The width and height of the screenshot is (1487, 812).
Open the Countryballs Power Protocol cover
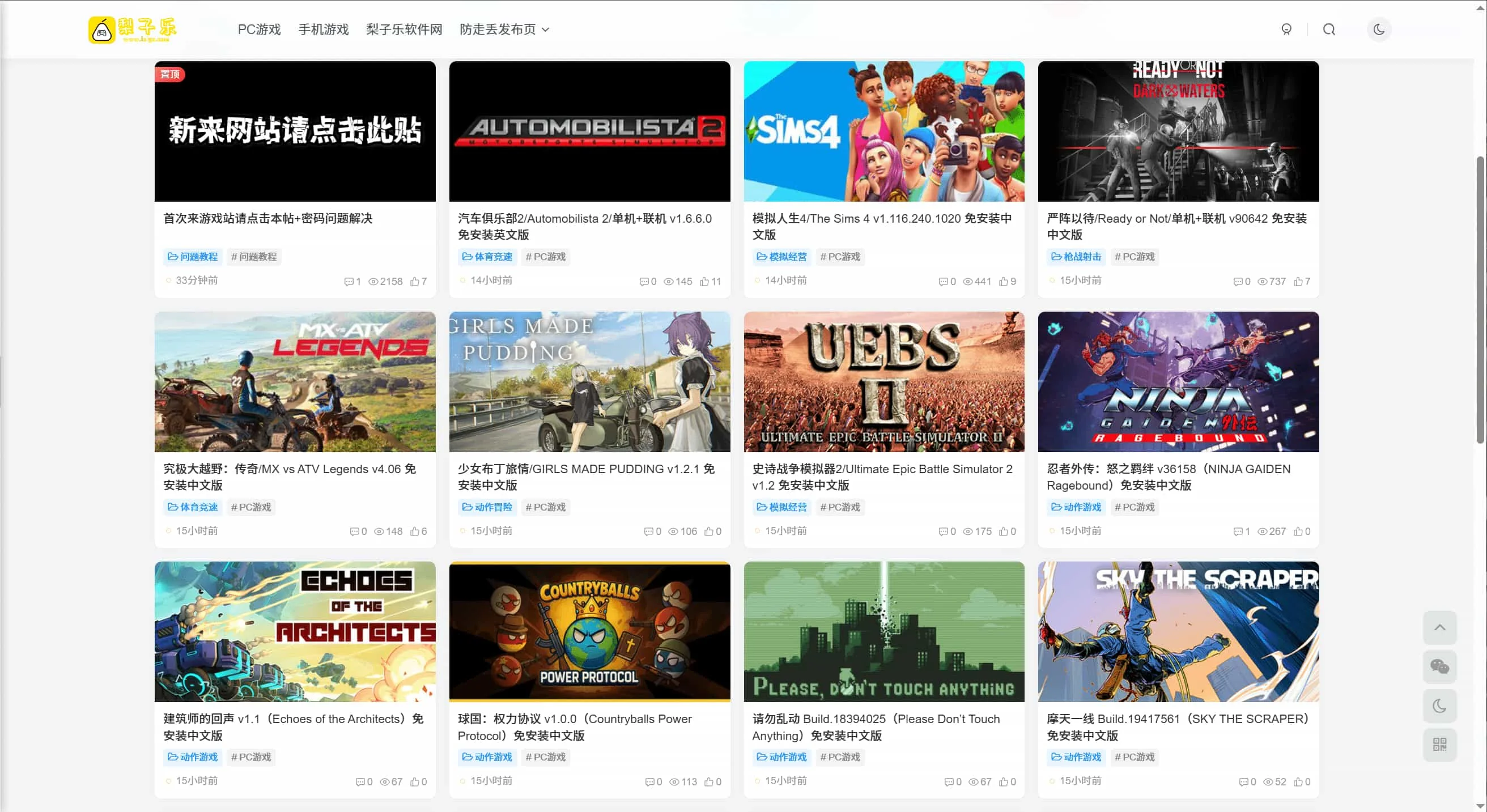(589, 631)
